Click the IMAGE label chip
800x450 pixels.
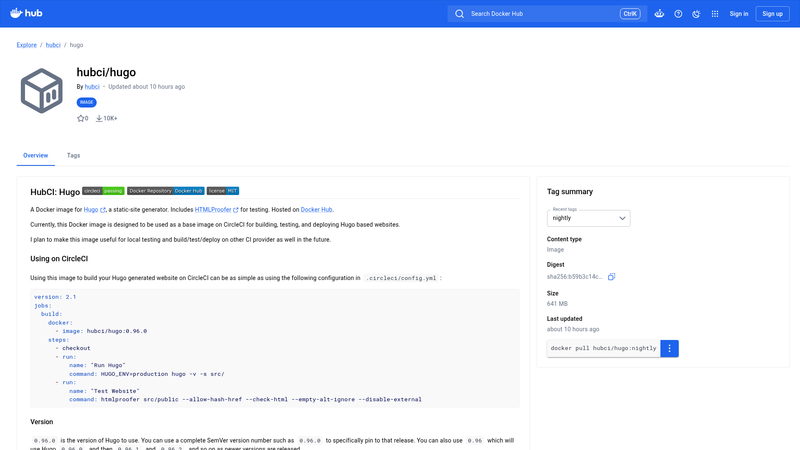click(86, 103)
